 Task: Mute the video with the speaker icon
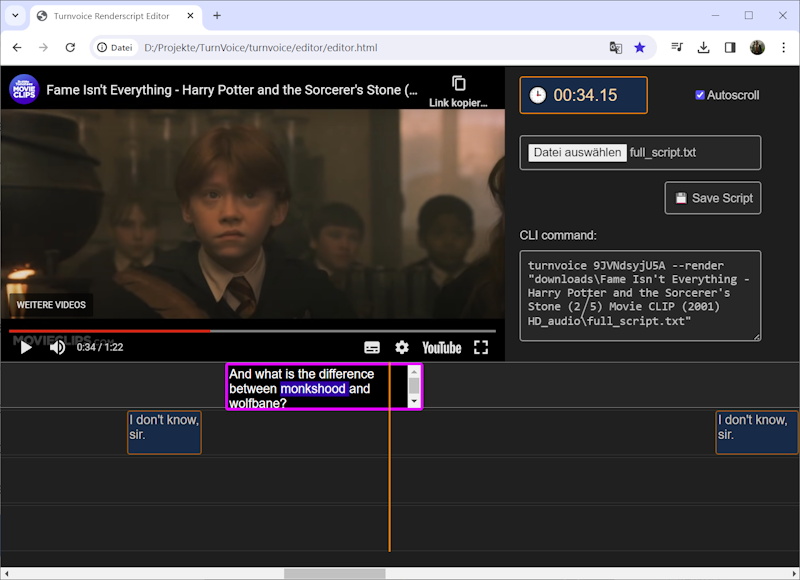pos(57,347)
